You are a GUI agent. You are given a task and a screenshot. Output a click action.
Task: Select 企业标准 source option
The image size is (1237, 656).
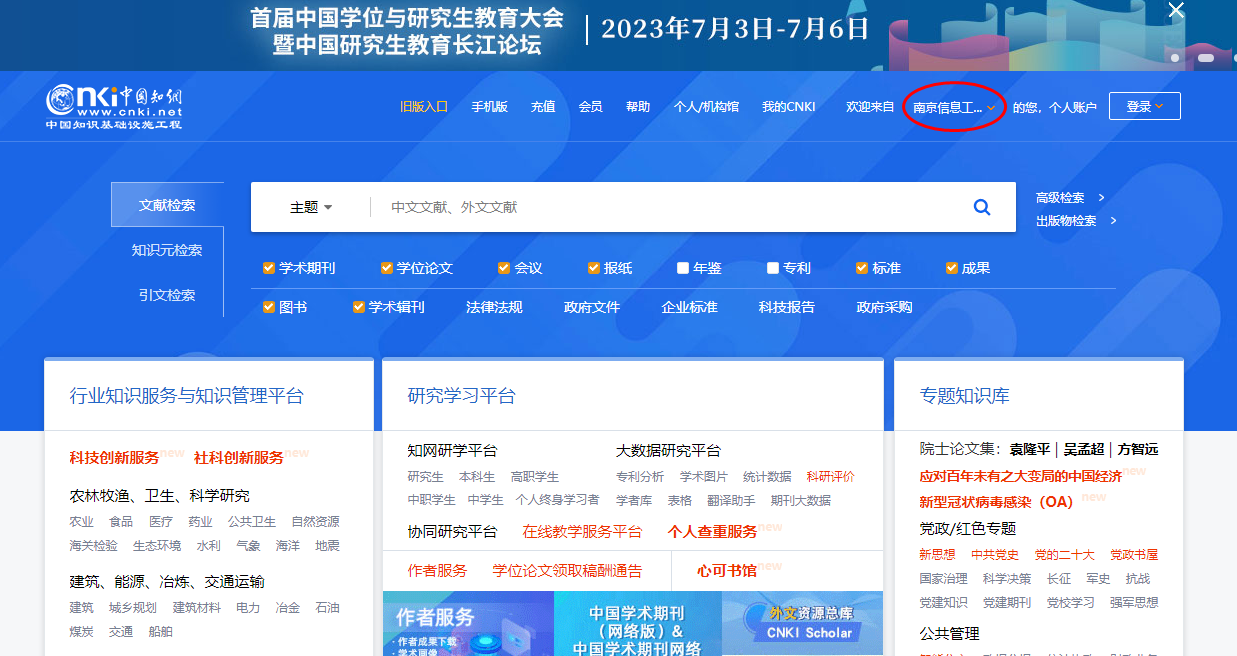click(x=689, y=307)
